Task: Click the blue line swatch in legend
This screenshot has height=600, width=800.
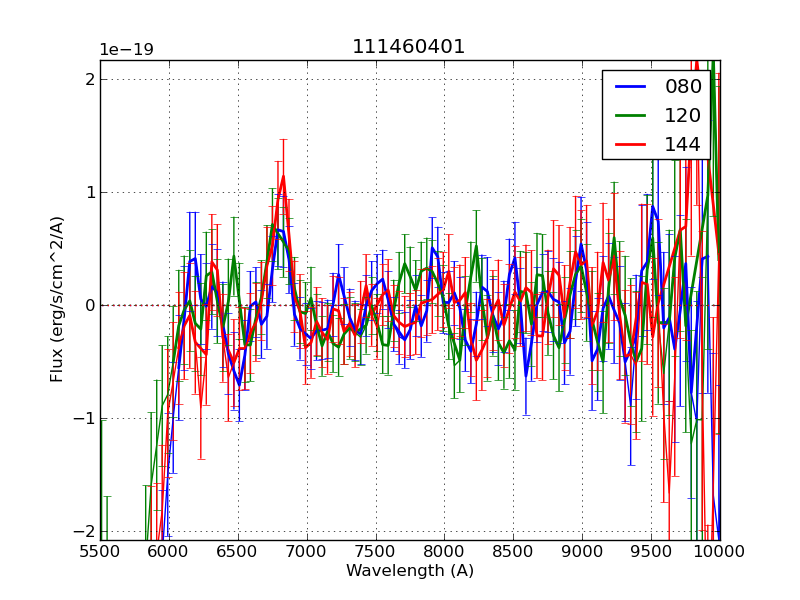Action: tap(630, 86)
